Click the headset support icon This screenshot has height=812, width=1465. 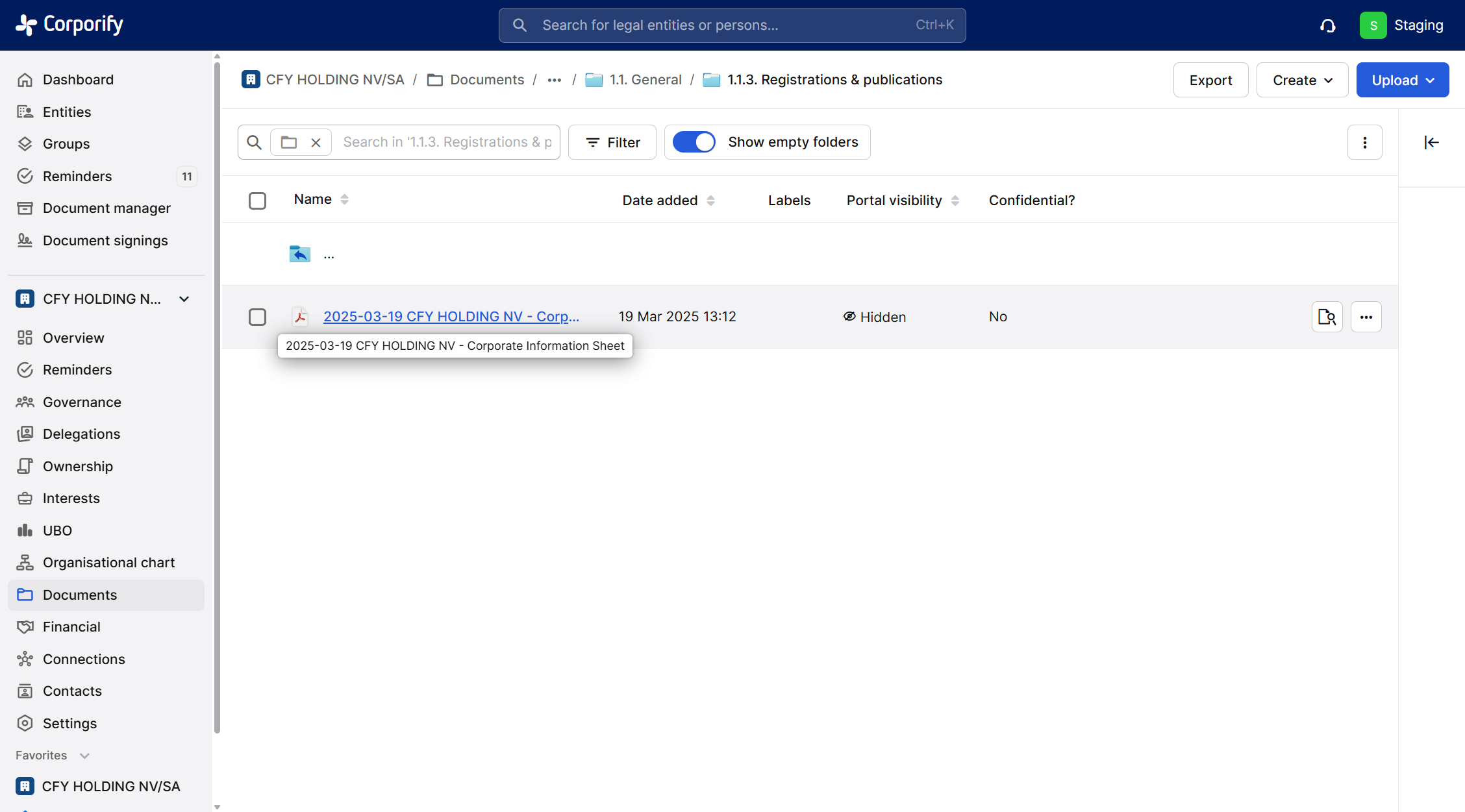coord(1327,25)
